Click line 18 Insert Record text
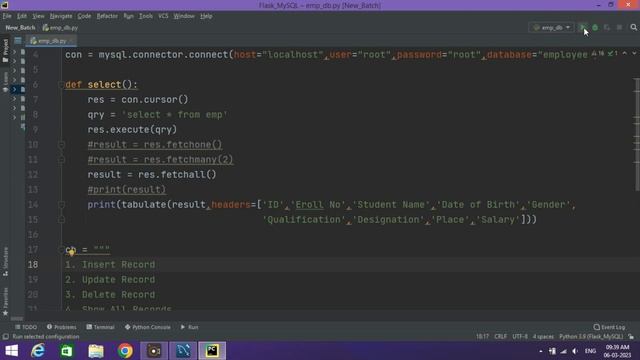The image size is (640, 360). coord(110,264)
